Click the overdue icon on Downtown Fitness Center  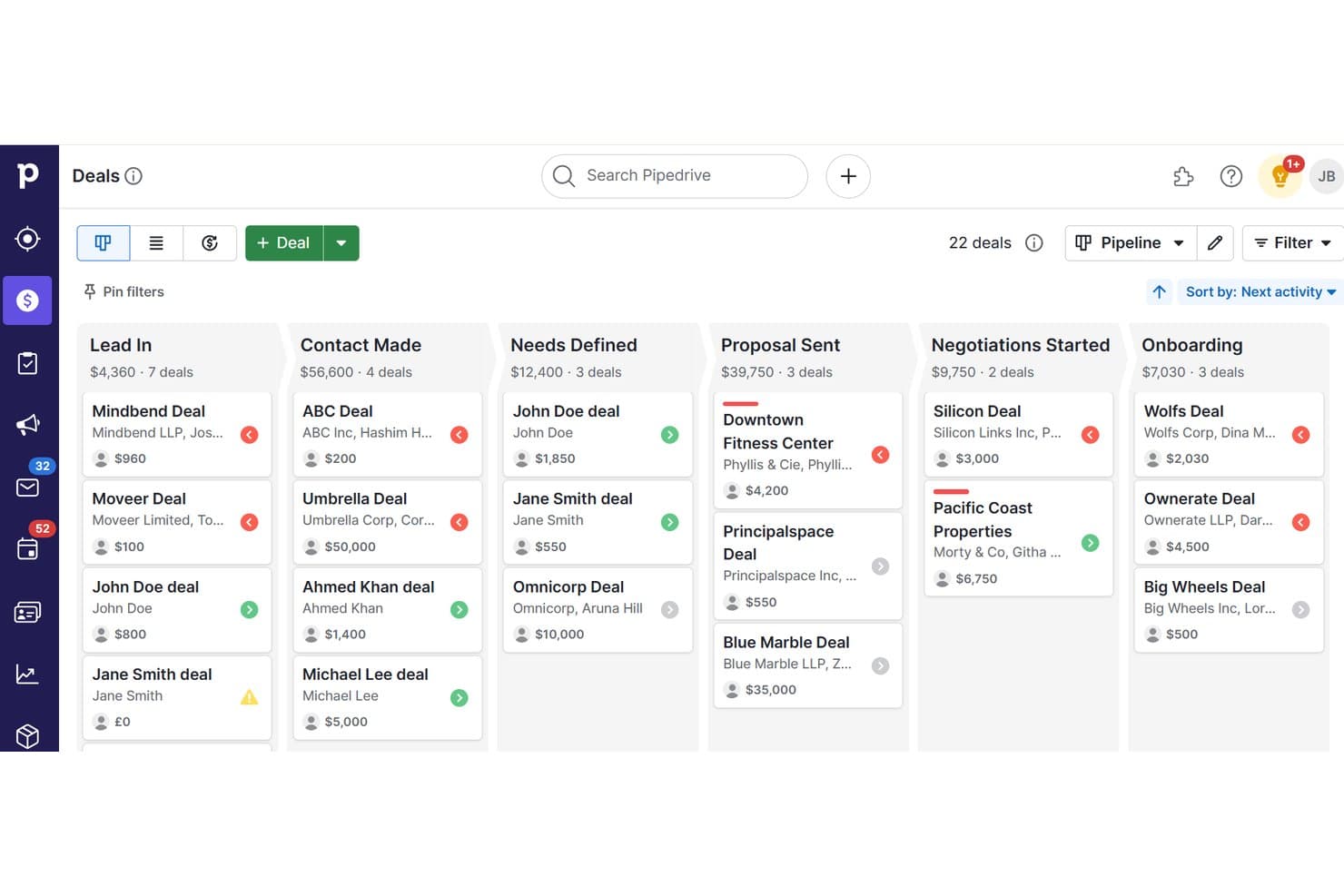click(880, 455)
